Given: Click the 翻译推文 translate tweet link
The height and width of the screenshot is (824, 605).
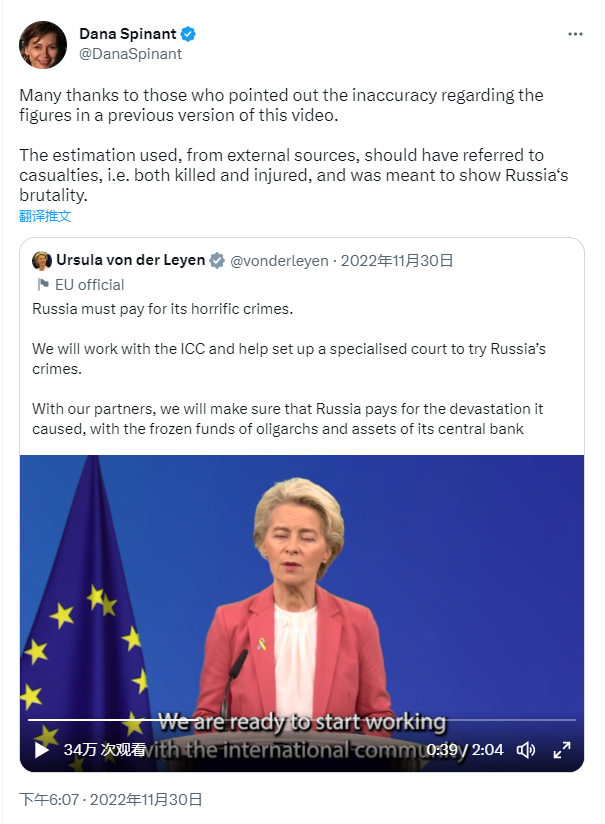Looking at the screenshot, I should [x=45, y=216].
